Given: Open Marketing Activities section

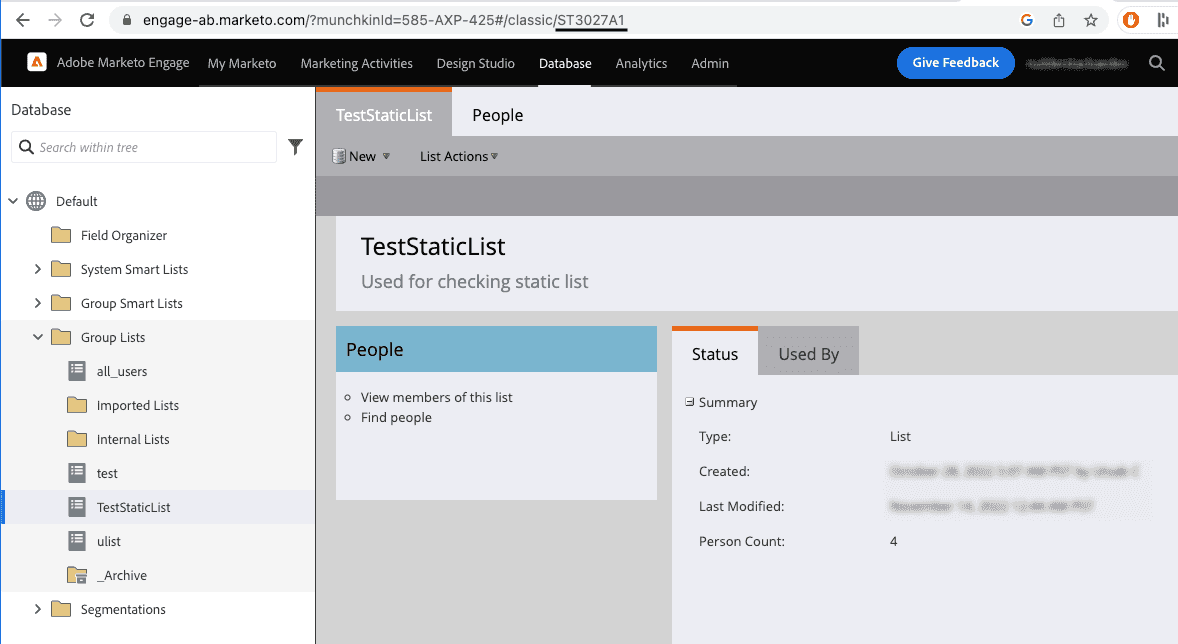Looking at the screenshot, I should click(356, 63).
